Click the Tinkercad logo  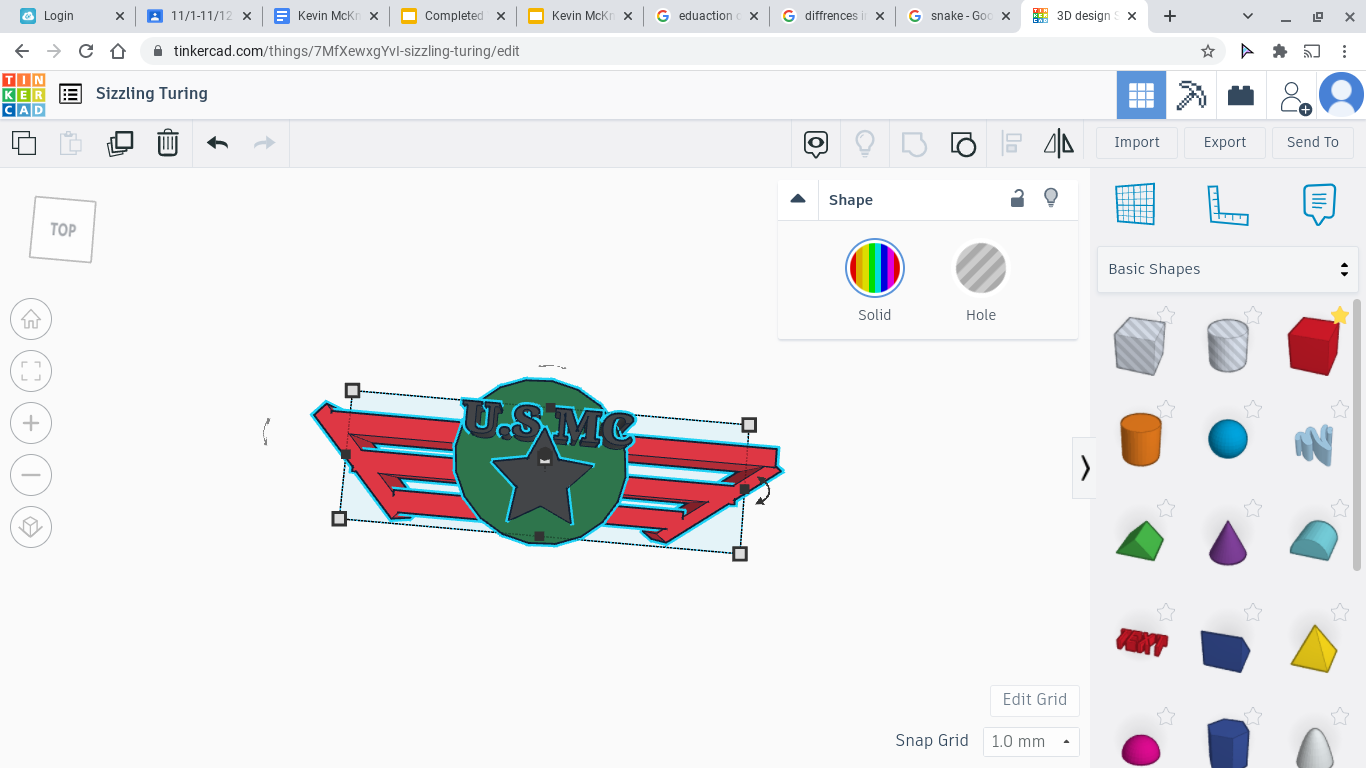click(x=23, y=95)
